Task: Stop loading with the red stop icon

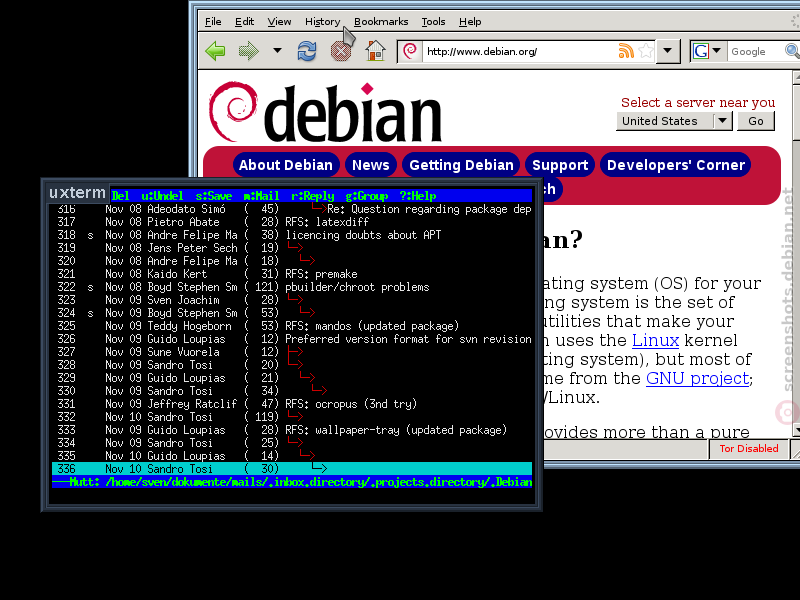Action: pos(341,51)
